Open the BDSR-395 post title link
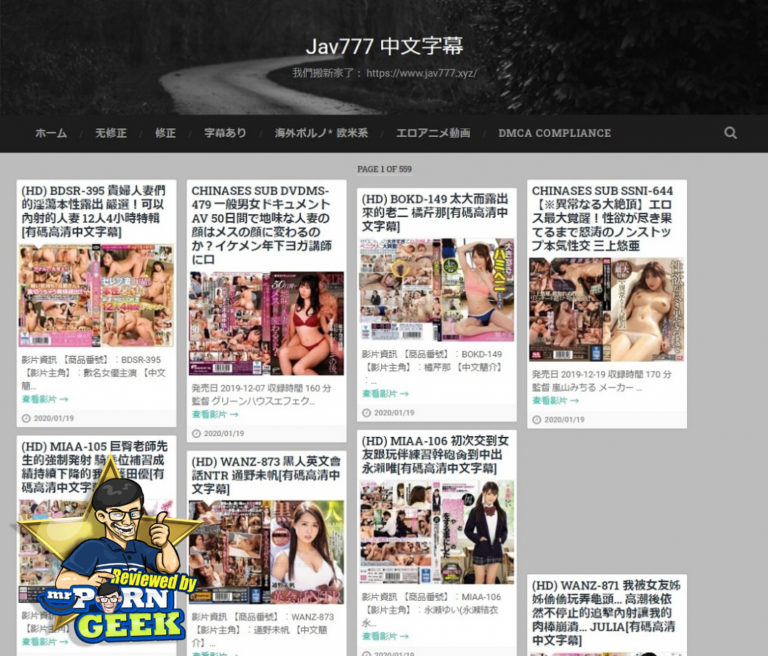Image resolution: width=768 pixels, height=656 pixels. pos(96,211)
